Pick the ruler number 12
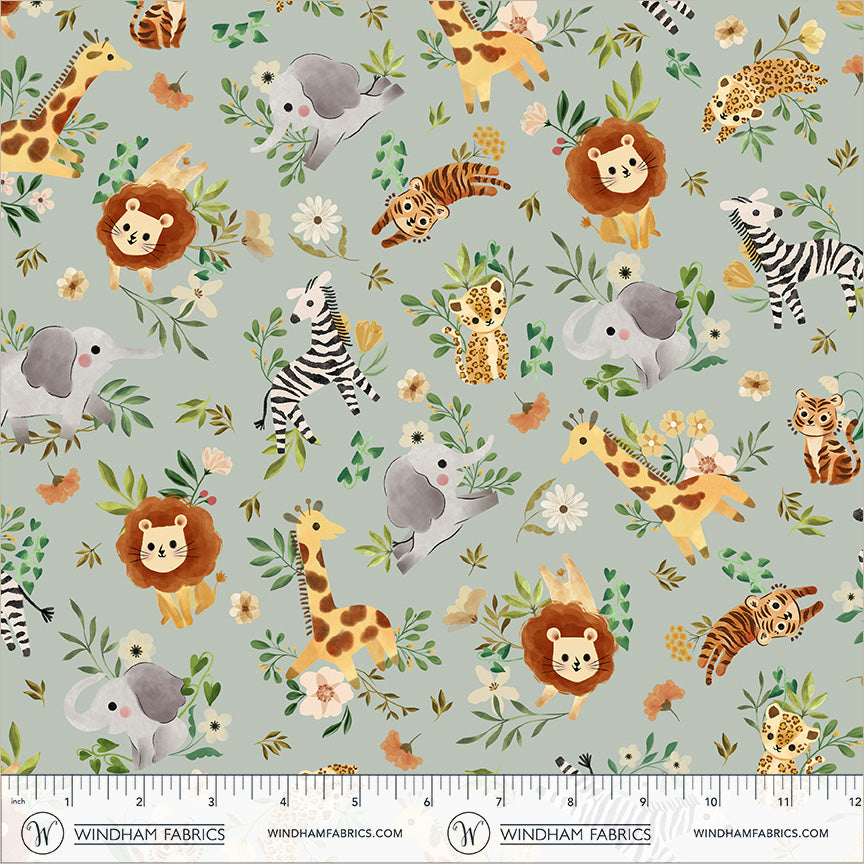The height and width of the screenshot is (864, 864). (854, 801)
